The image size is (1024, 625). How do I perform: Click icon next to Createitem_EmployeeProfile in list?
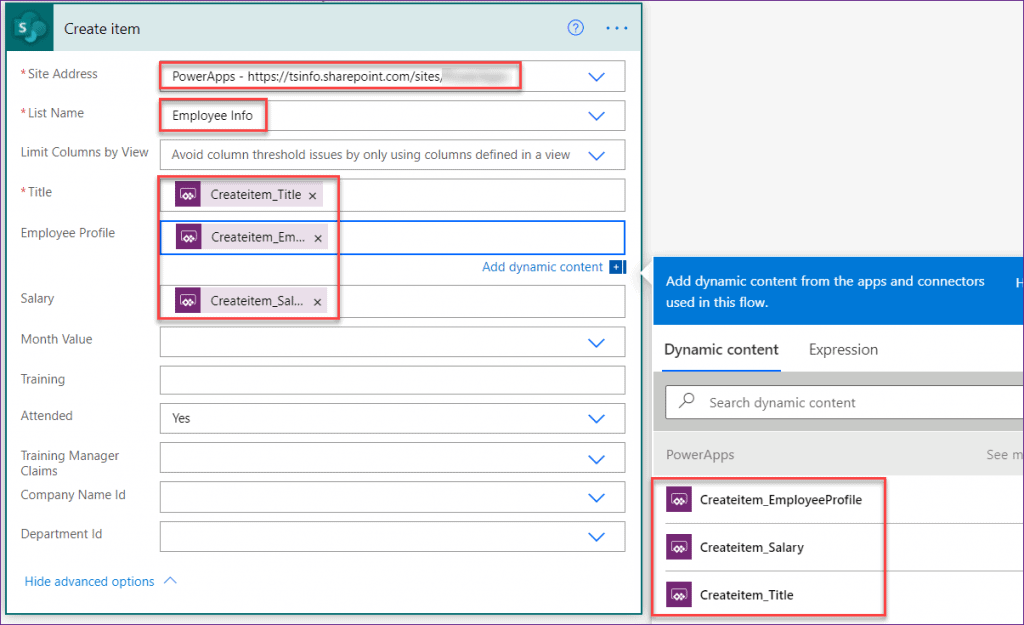pos(679,500)
